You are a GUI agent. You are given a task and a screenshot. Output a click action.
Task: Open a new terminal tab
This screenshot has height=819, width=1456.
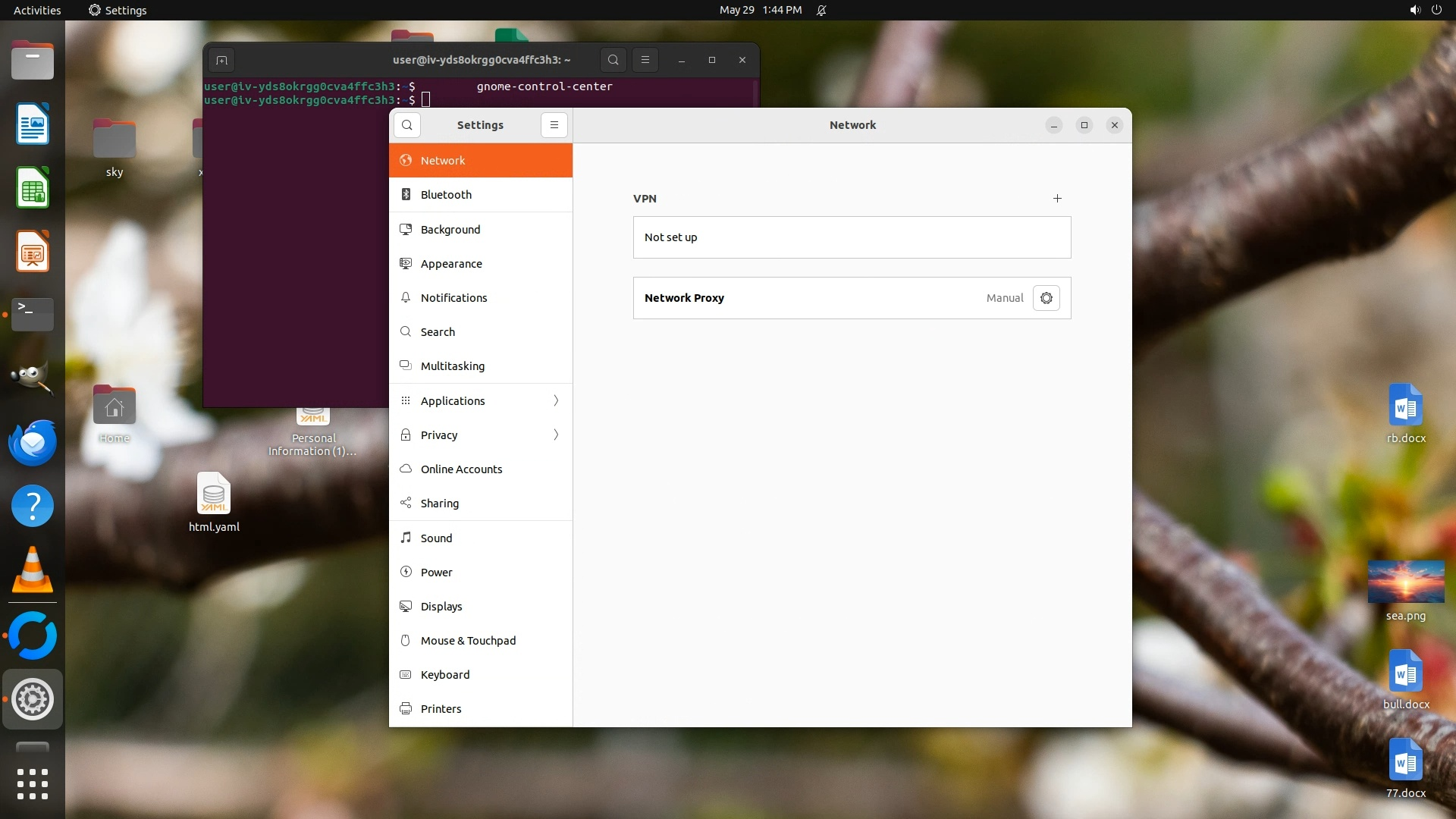[221, 60]
